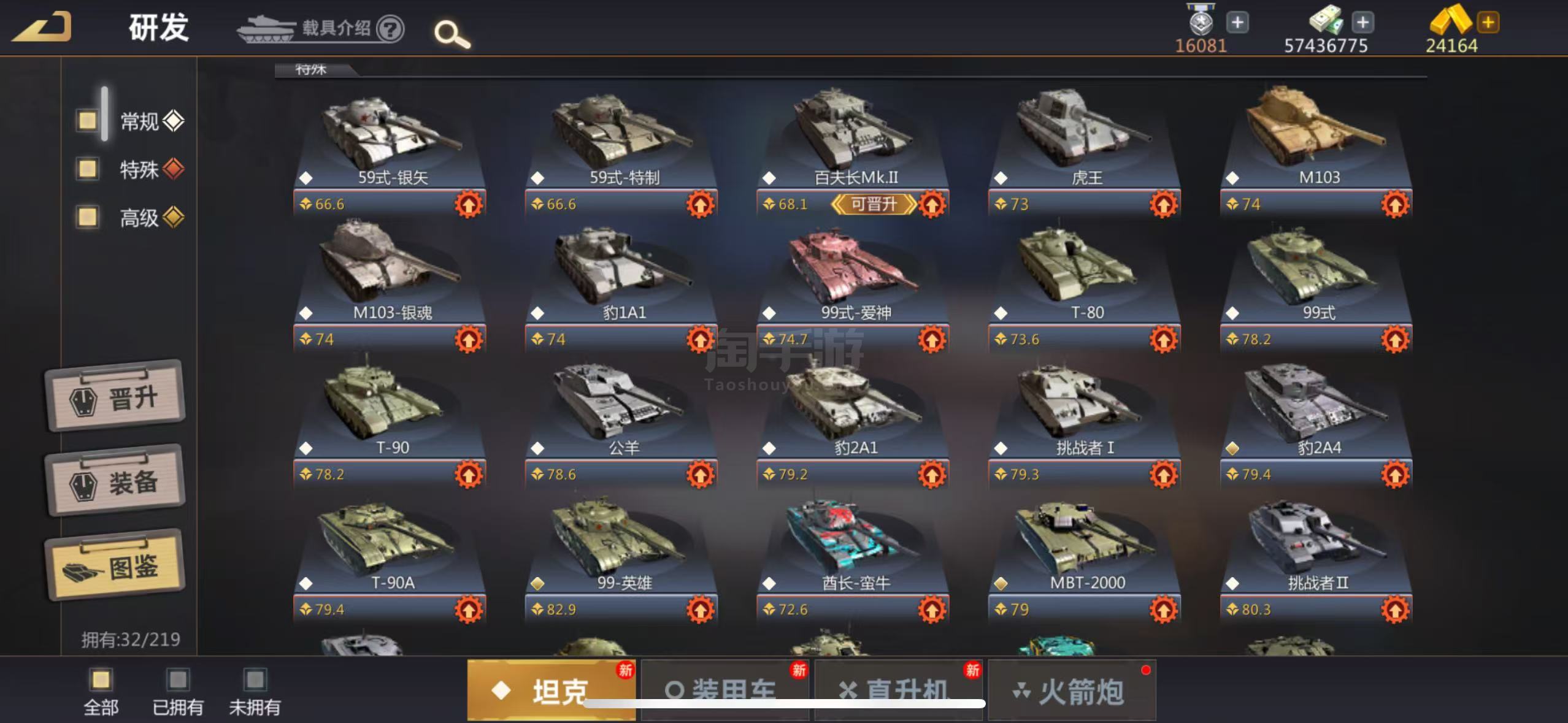Viewport: 1568px width, 723px height.
Task: Click vehicle introduction question mark icon
Action: click(390, 28)
